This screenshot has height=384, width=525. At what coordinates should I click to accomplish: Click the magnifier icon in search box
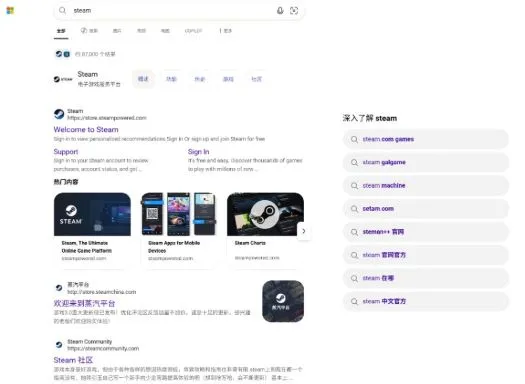[x=62, y=10]
